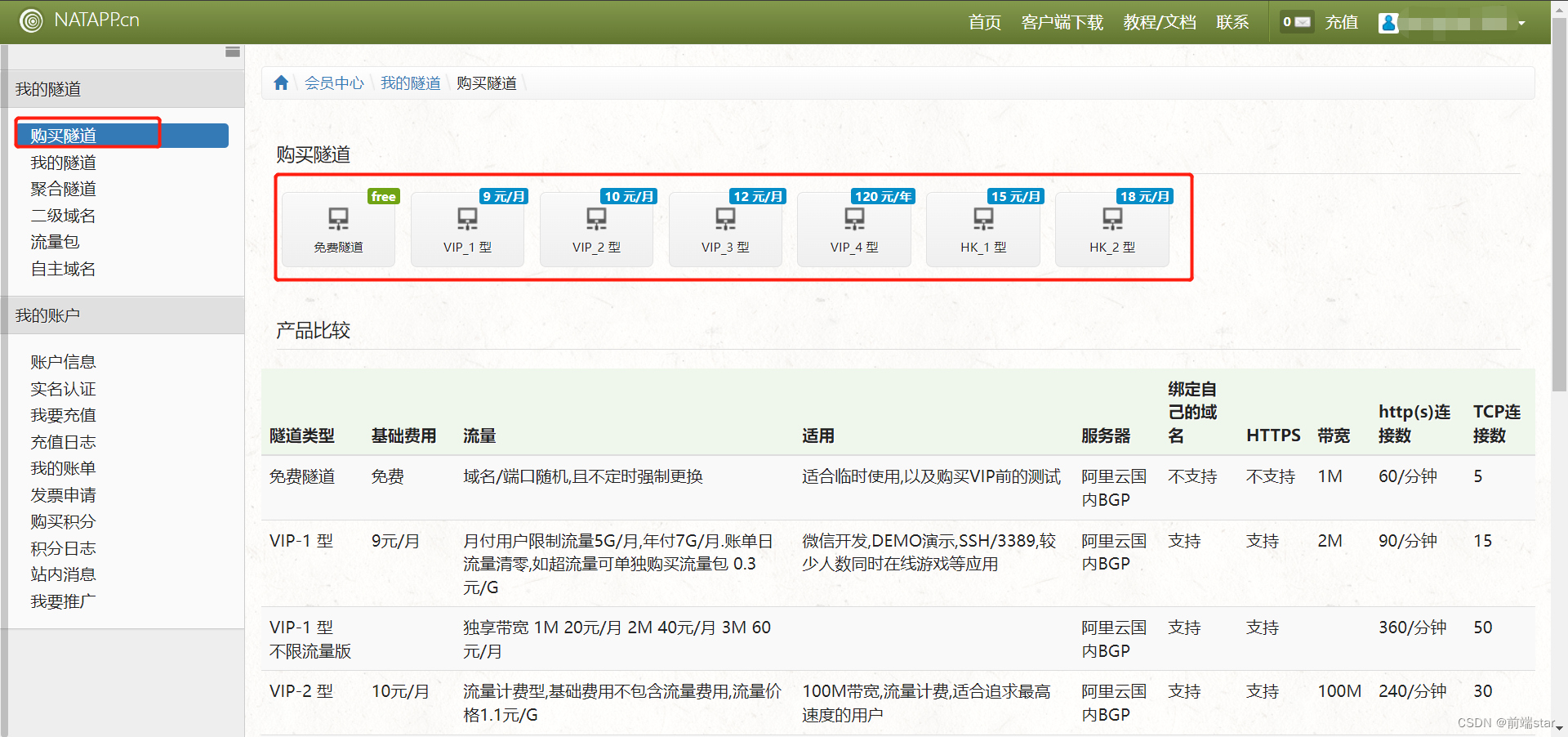Select the VIP_1 型 tunnel card

point(467,230)
